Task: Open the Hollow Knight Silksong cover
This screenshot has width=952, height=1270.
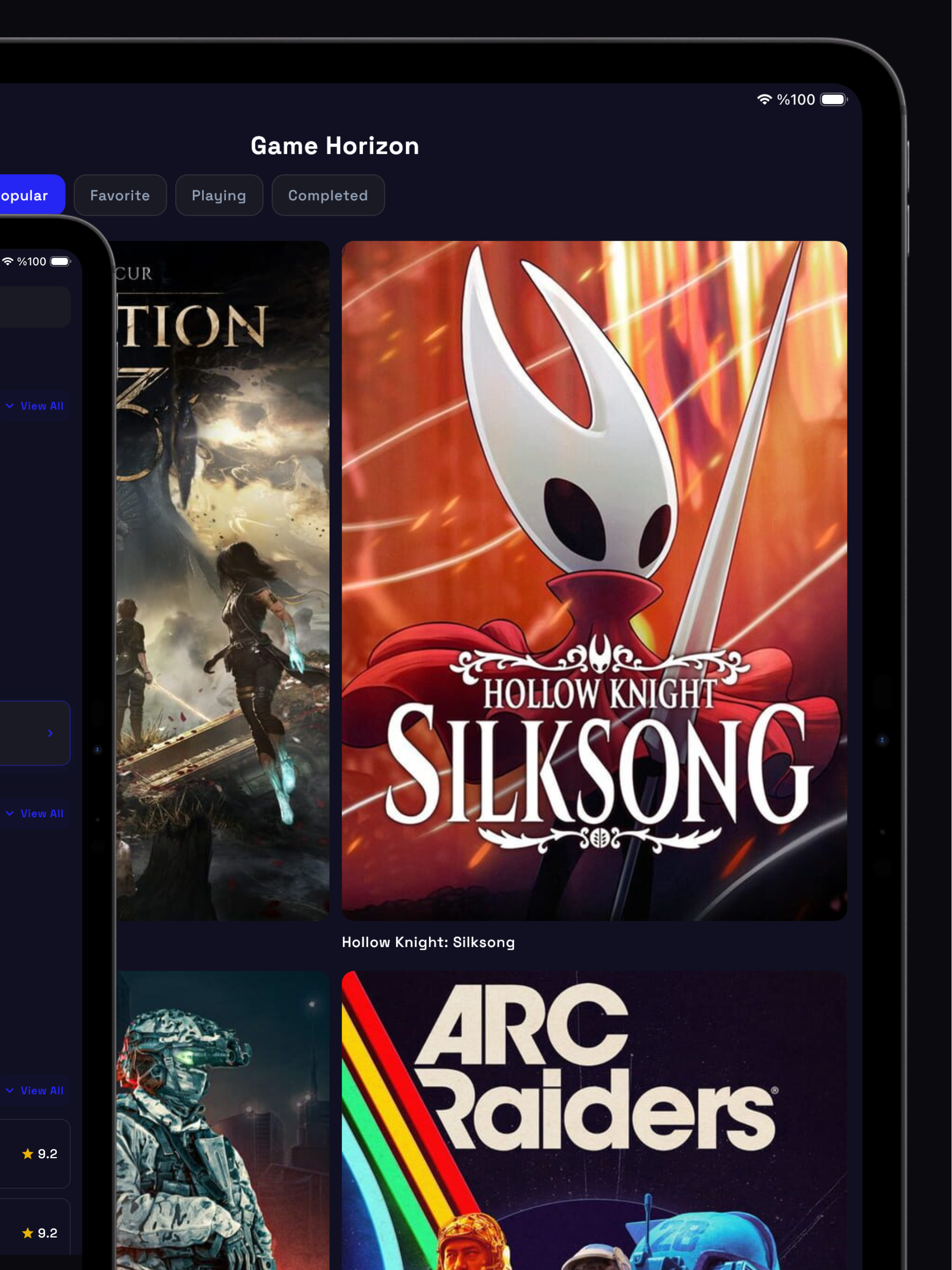Action: [x=594, y=581]
